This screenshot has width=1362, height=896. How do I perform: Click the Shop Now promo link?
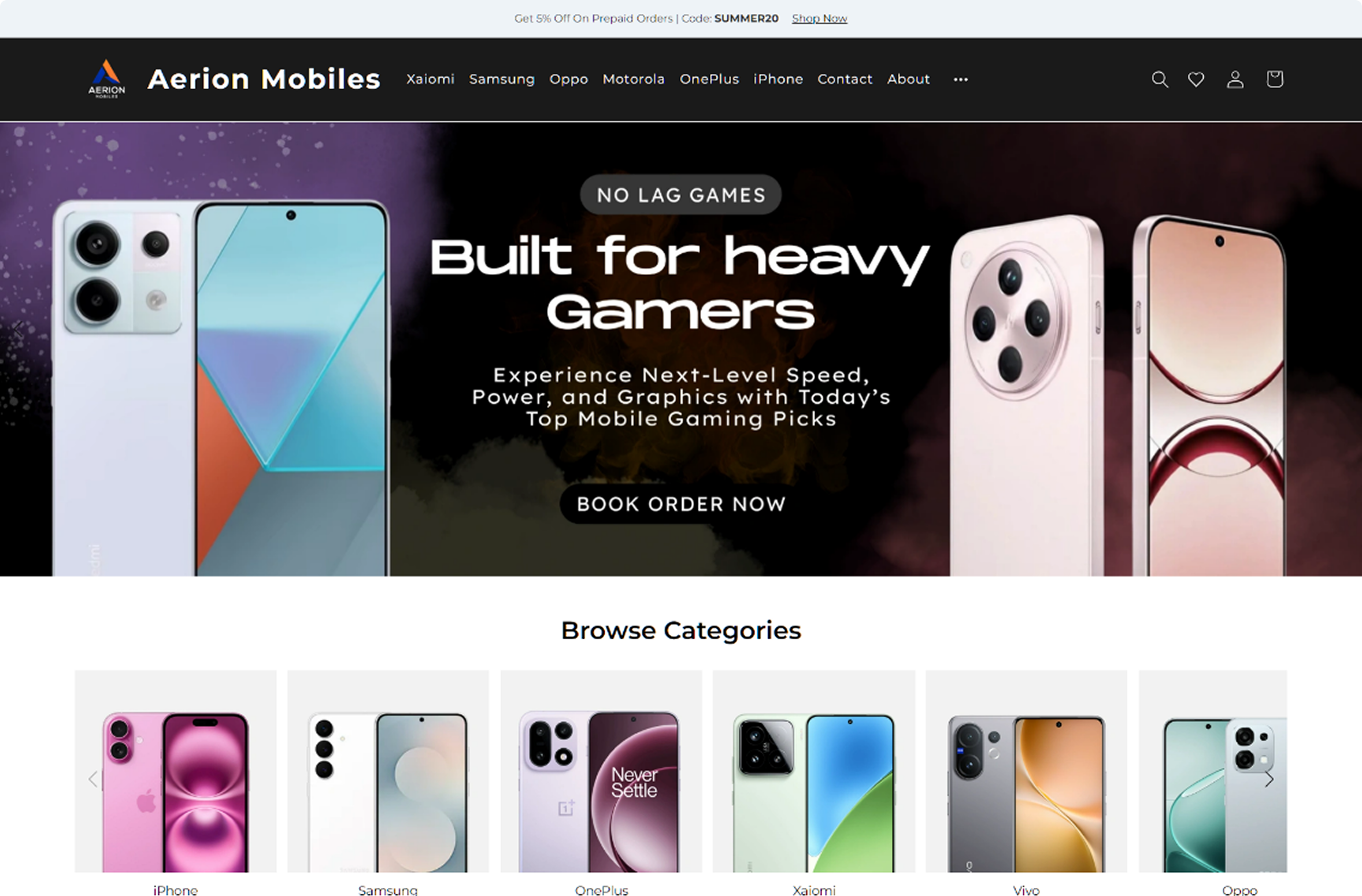pyautogui.click(x=819, y=18)
